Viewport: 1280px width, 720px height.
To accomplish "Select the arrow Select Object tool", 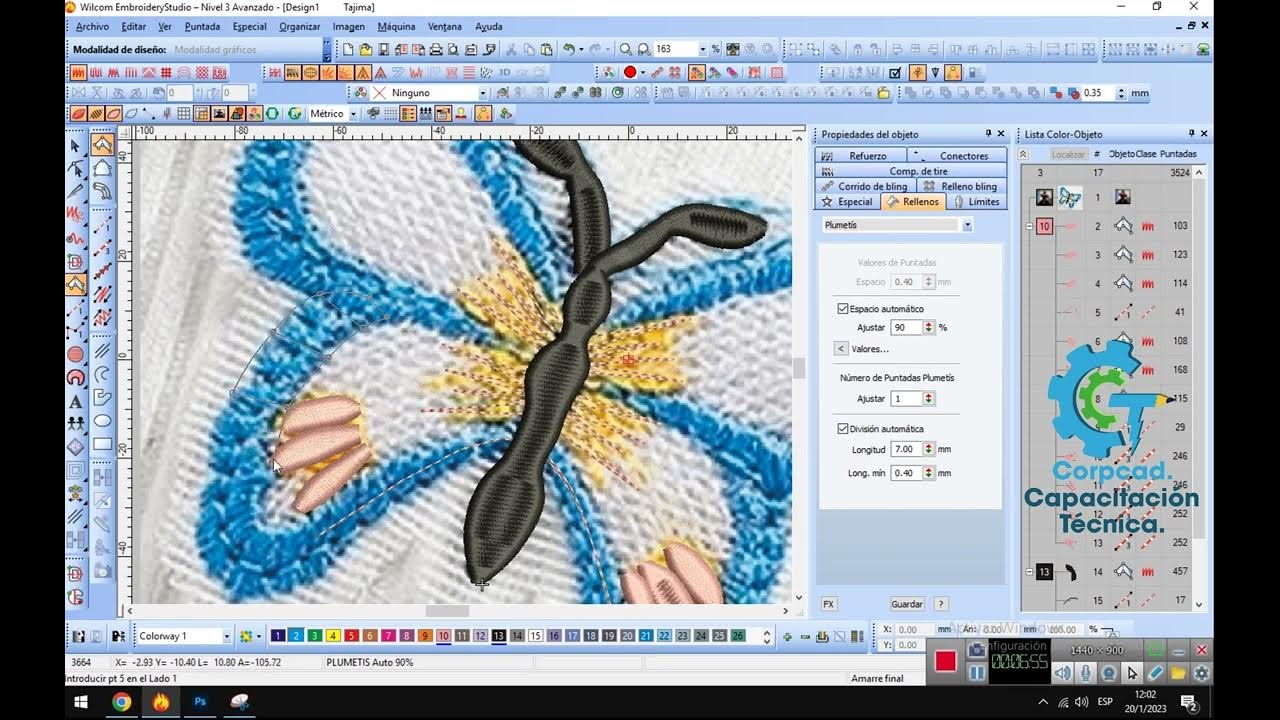I will 76,145.
